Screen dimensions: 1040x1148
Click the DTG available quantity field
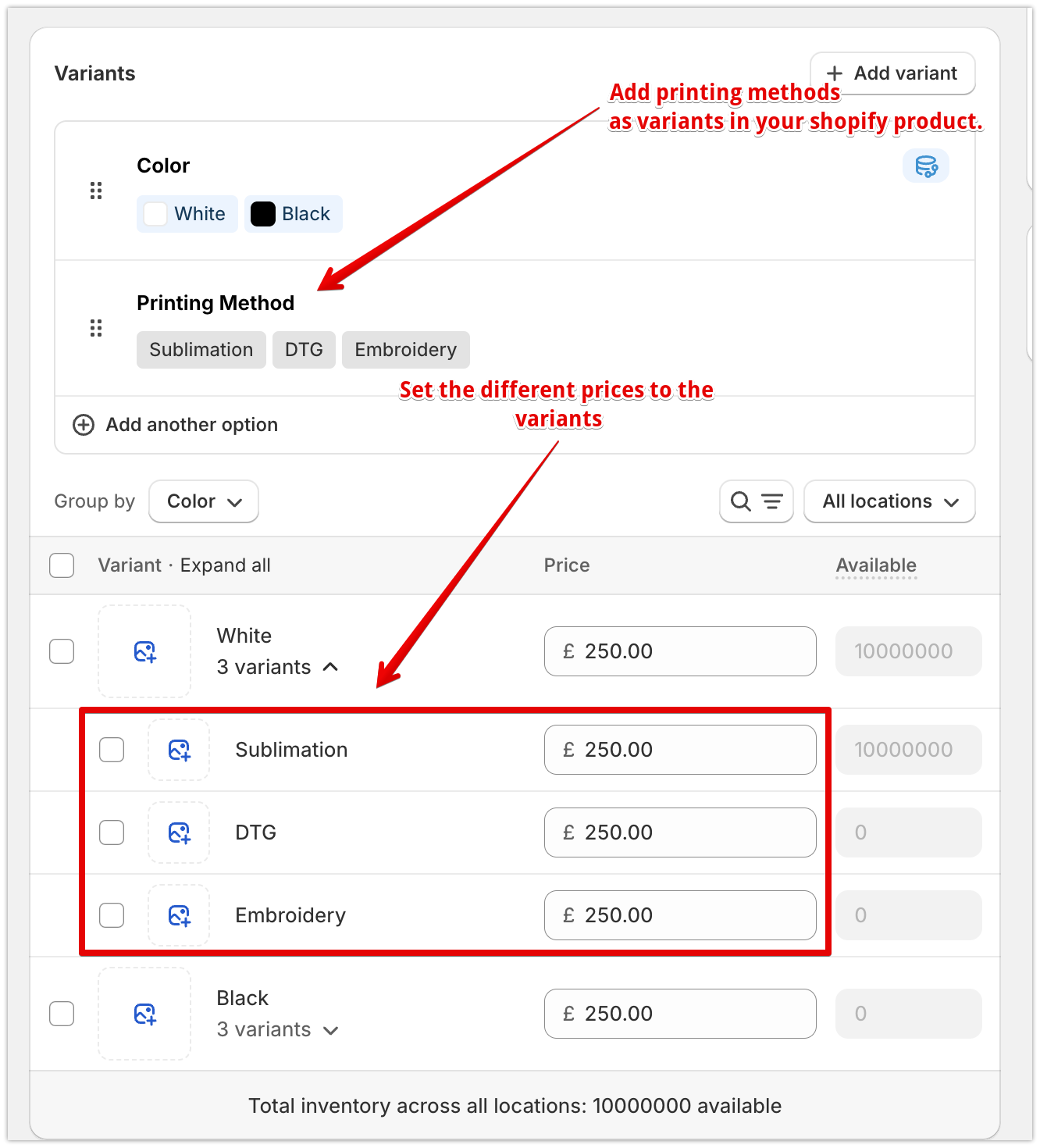(x=908, y=832)
